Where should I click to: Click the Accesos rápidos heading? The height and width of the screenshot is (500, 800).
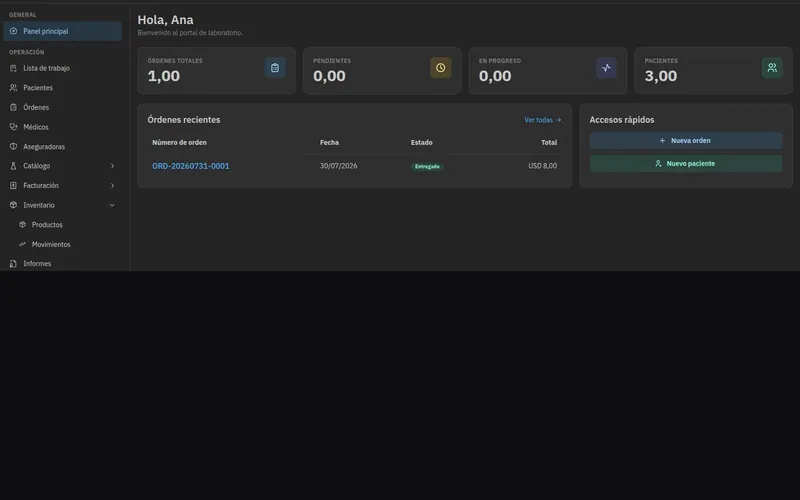click(622, 120)
